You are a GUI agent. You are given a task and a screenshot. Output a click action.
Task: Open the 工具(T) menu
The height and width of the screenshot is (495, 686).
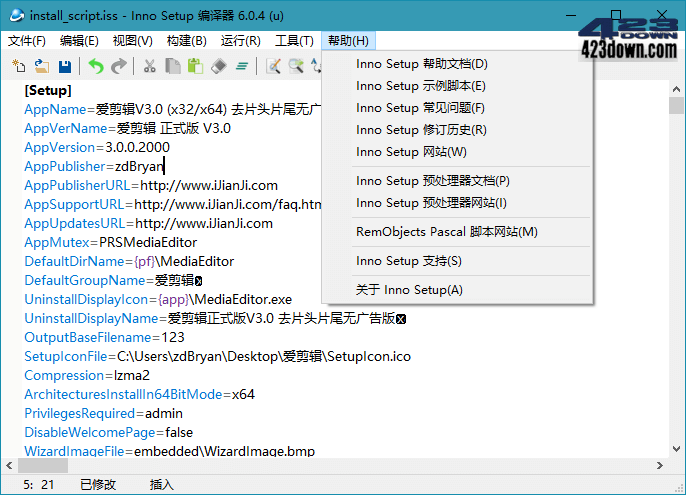pyautogui.click(x=294, y=41)
